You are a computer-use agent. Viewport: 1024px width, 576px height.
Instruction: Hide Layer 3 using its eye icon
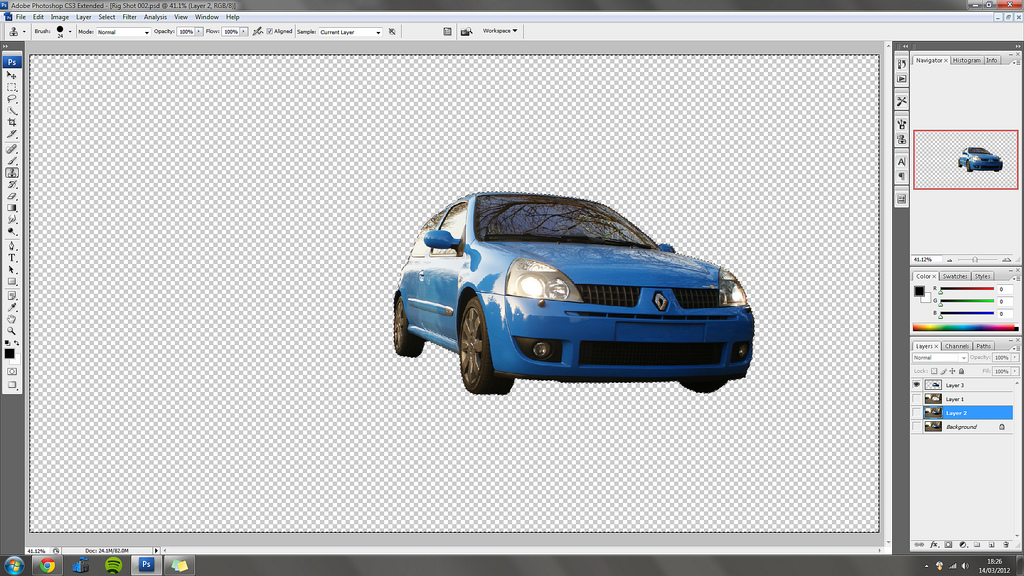917,384
